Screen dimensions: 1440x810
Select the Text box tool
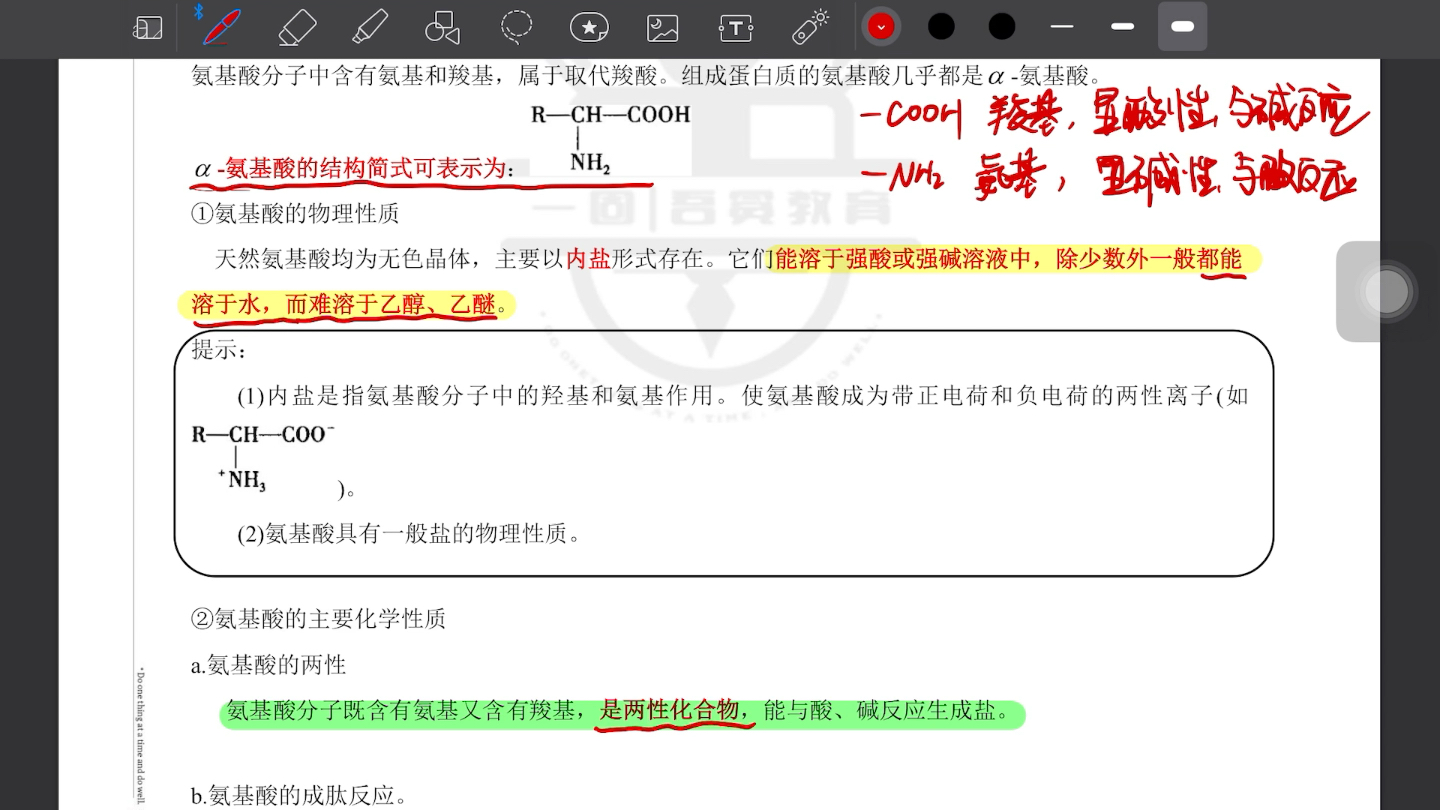pos(736,28)
